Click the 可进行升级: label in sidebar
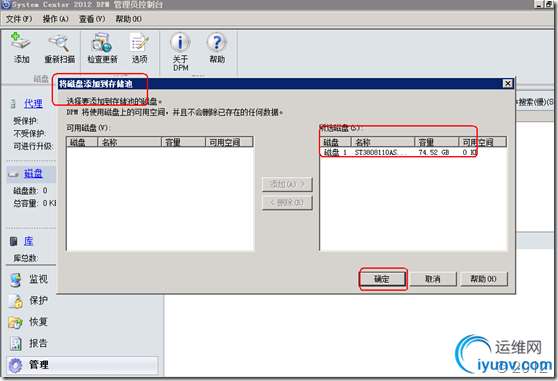 tap(33, 146)
